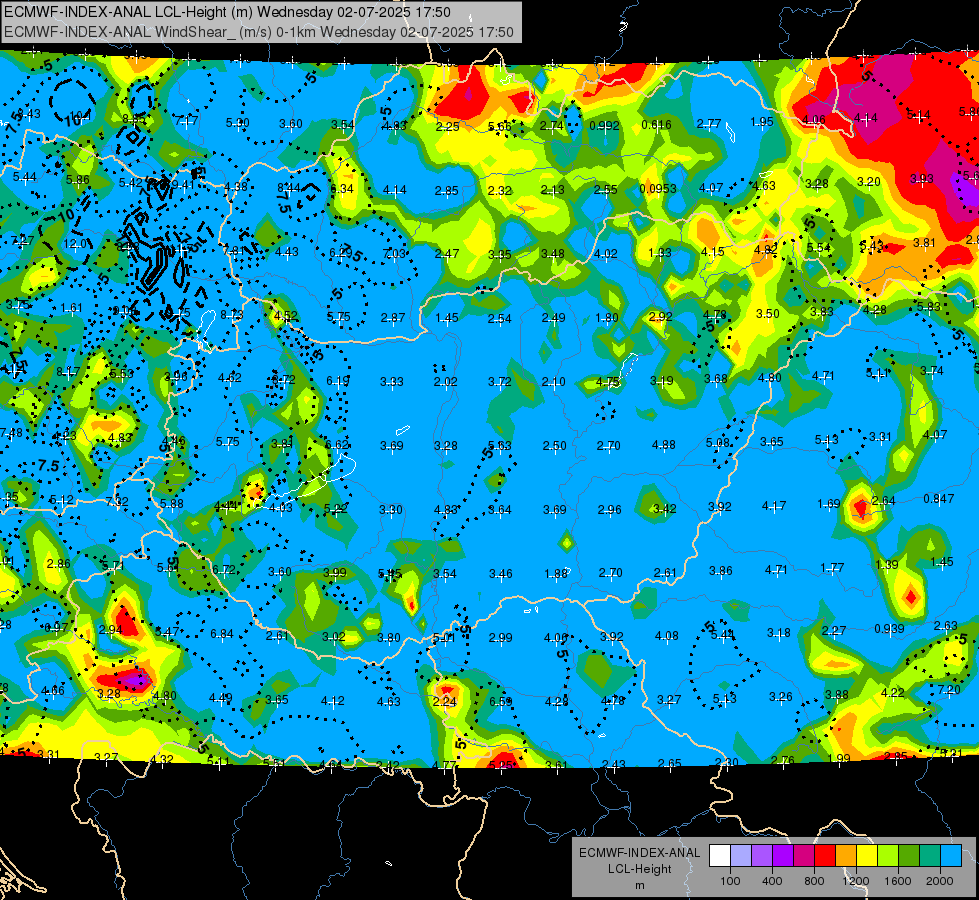Click the wind shear value '5.08'
The width and height of the screenshot is (979, 900).
717,443
